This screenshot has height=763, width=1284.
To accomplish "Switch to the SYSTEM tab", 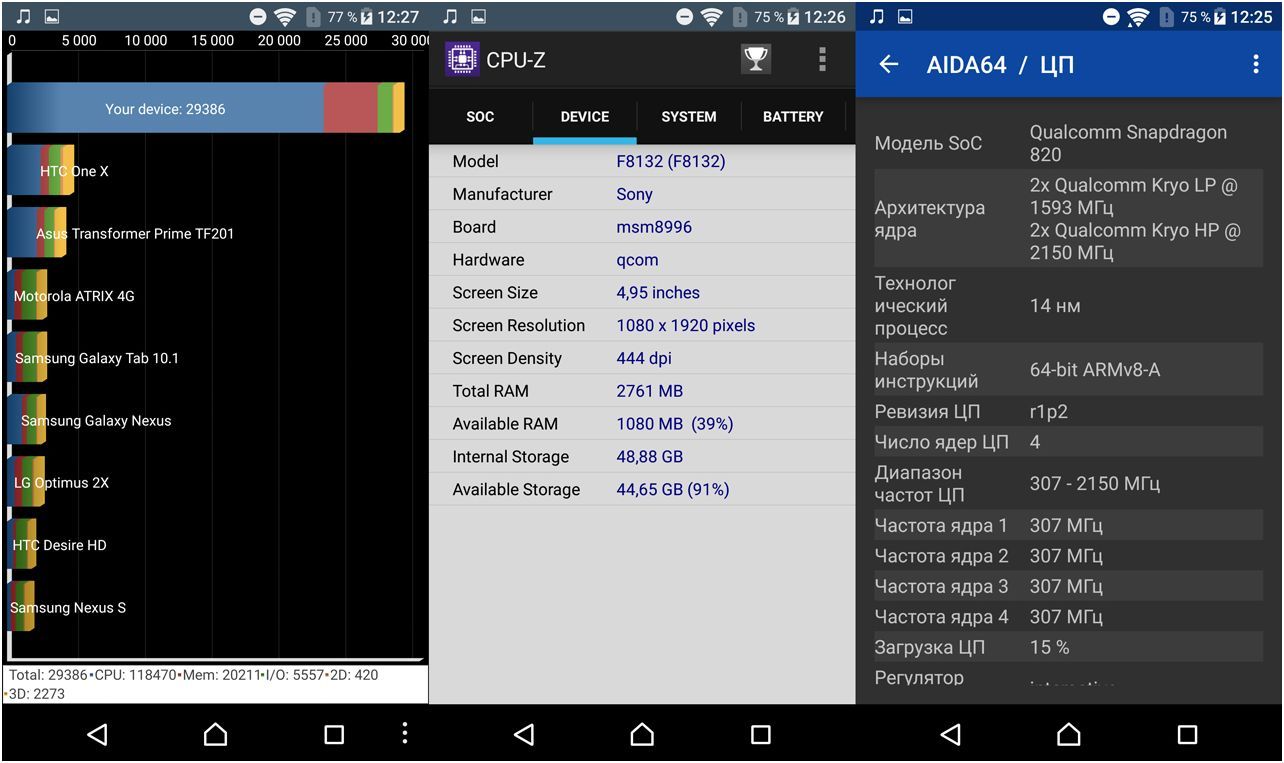I will pos(688,117).
